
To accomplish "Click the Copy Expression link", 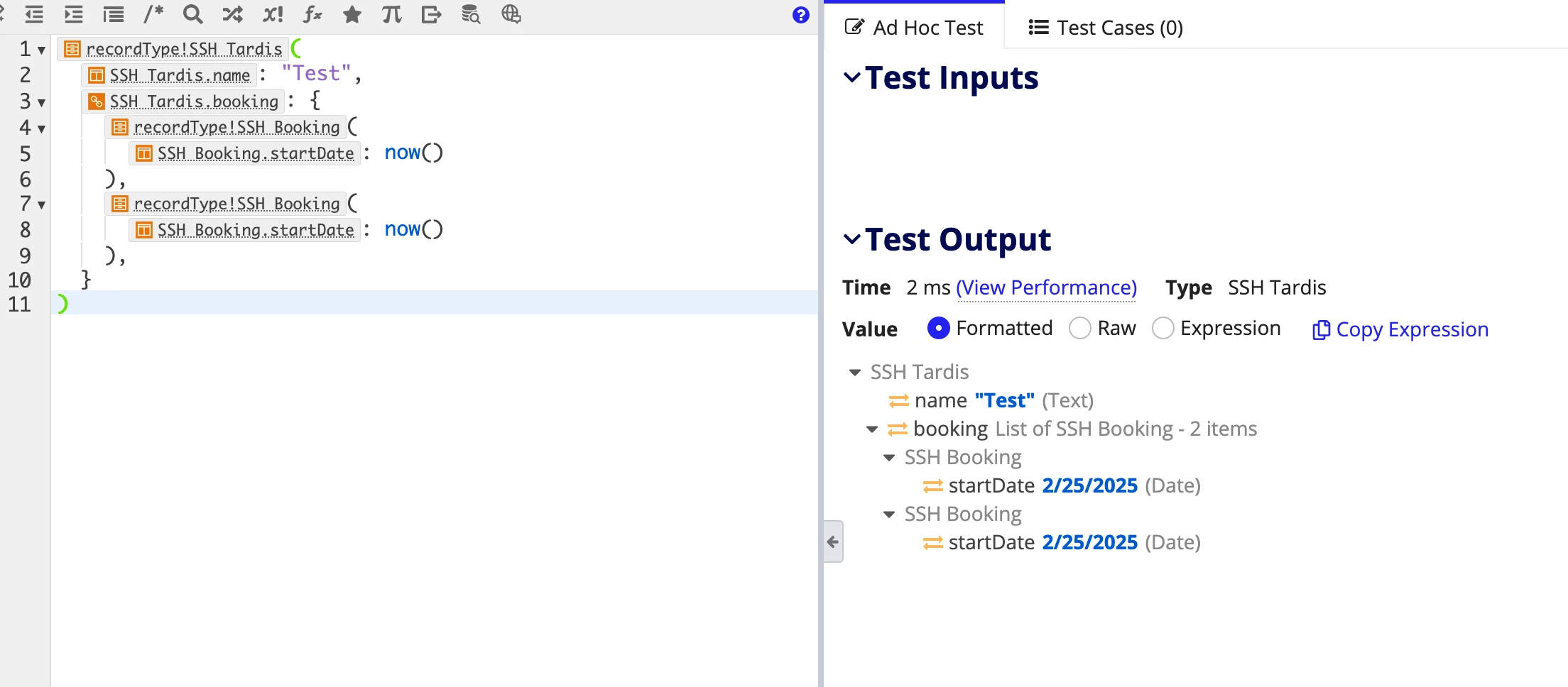I will [1400, 329].
